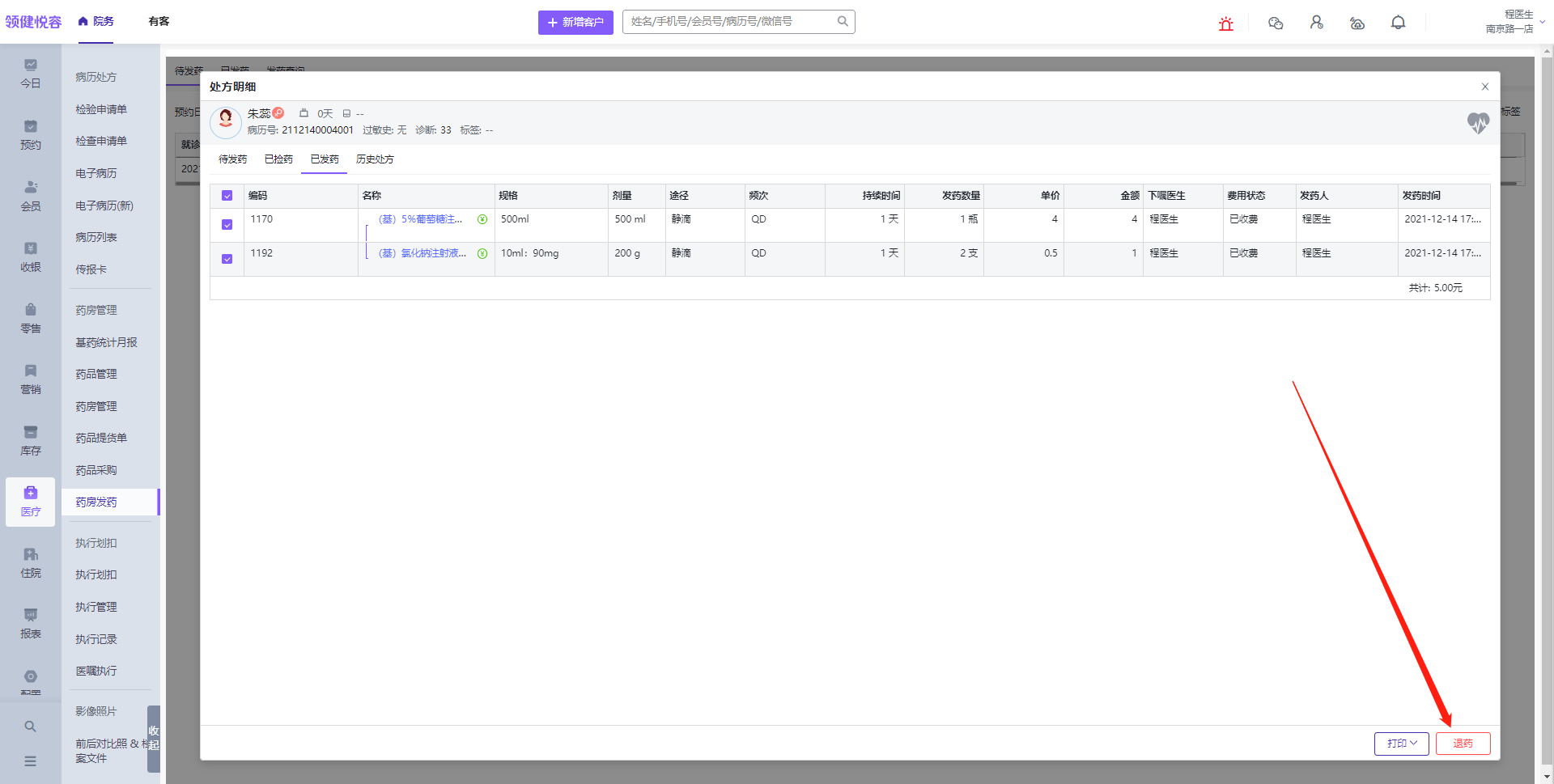Uncheck the row 1170 checkbox
This screenshot has height=784, width=1554.
[227, 225]
